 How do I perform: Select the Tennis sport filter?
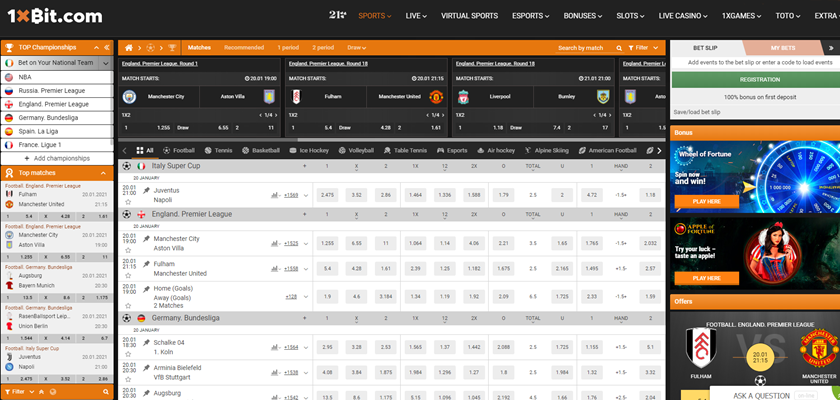point(219,150)
